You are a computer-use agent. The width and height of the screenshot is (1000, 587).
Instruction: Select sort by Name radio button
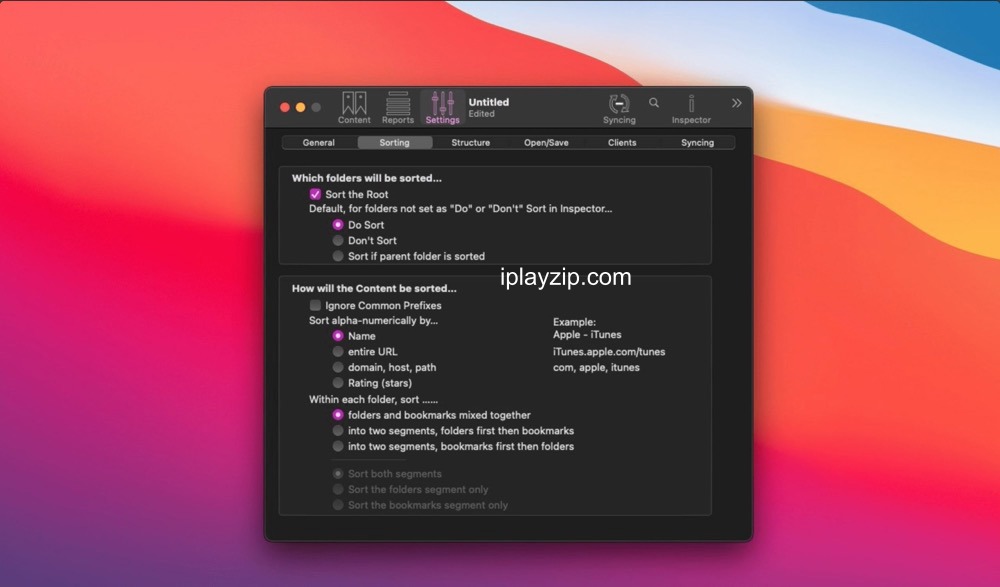[x=338, y=336]
